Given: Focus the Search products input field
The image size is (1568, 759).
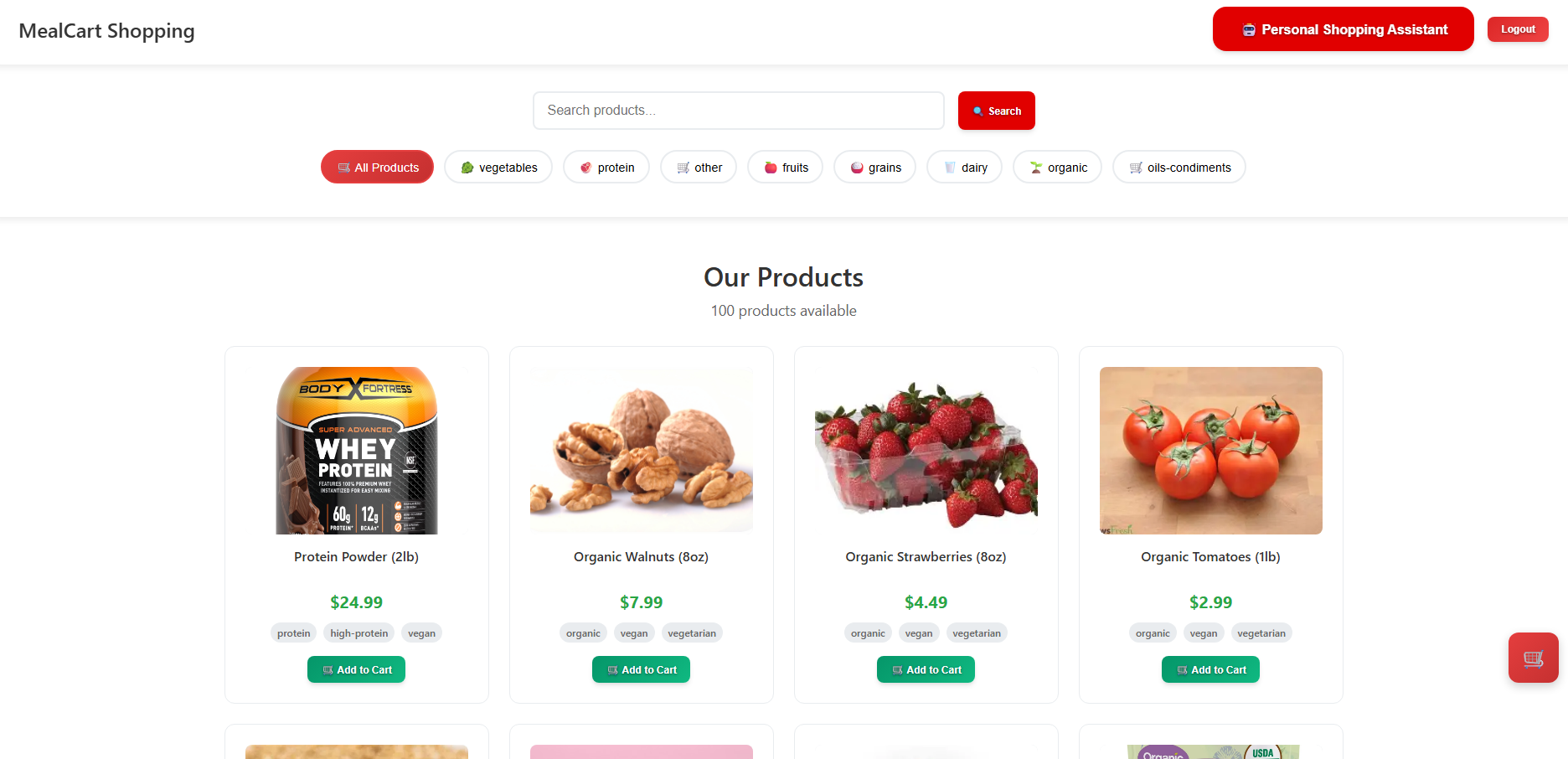Looking at the screenshot, I should pyautogui.click(x=739, y=111).
